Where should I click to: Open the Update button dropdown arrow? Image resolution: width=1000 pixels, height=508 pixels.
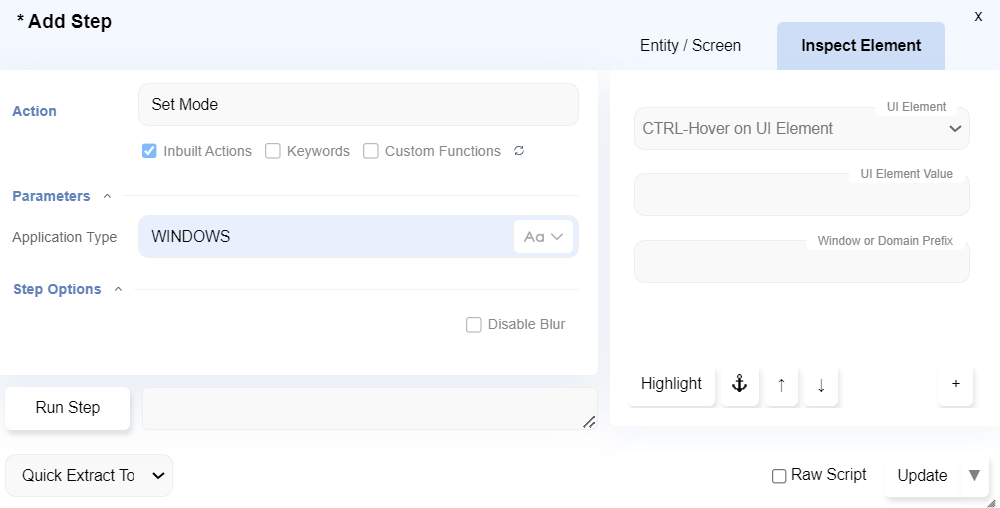point(974,475)
